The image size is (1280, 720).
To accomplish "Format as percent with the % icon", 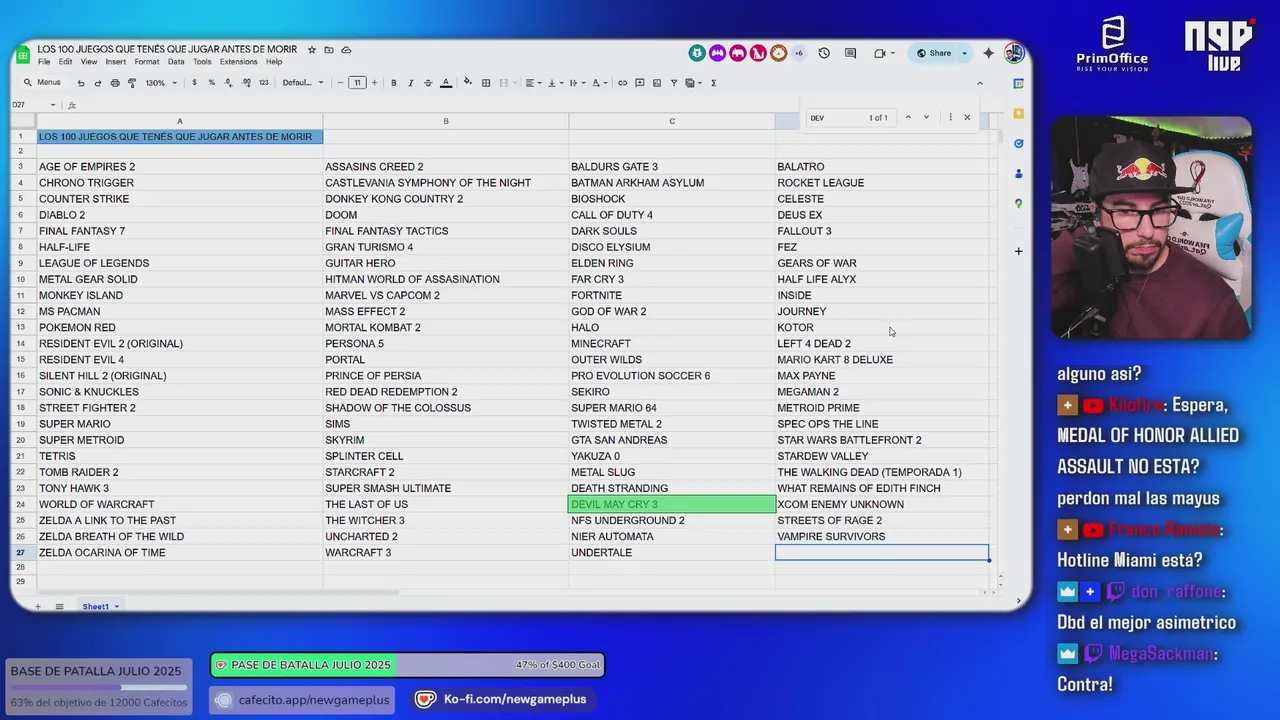I will click(211, 83).
